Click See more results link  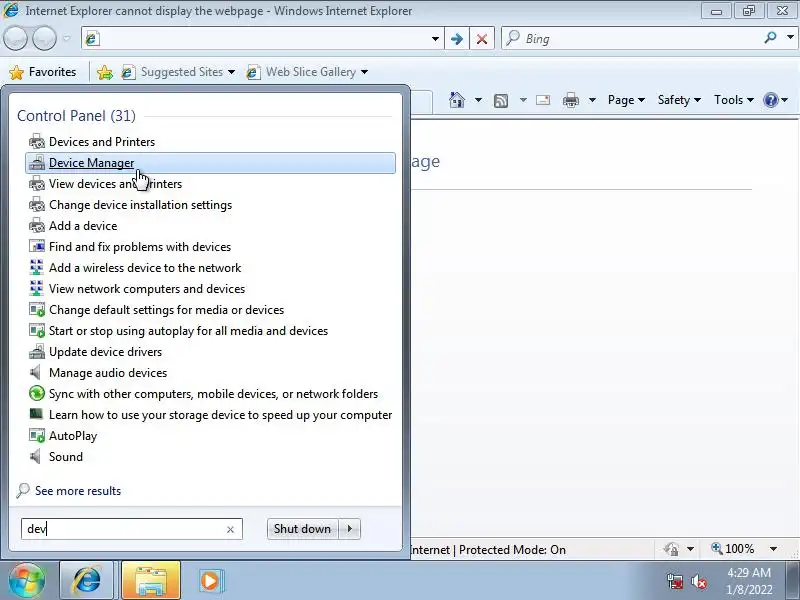[78, 491]
